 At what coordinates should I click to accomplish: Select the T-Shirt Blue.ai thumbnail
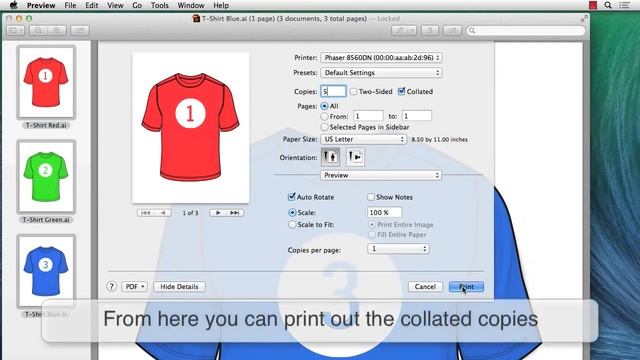click(46, 271)
